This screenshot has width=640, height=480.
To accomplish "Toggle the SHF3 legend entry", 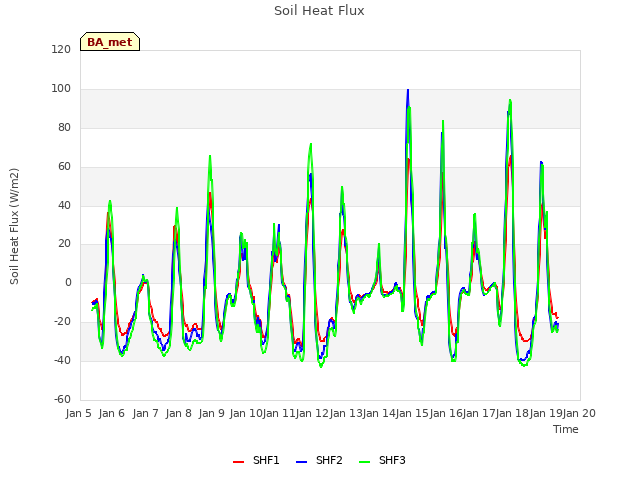I will tap(382, 460).
